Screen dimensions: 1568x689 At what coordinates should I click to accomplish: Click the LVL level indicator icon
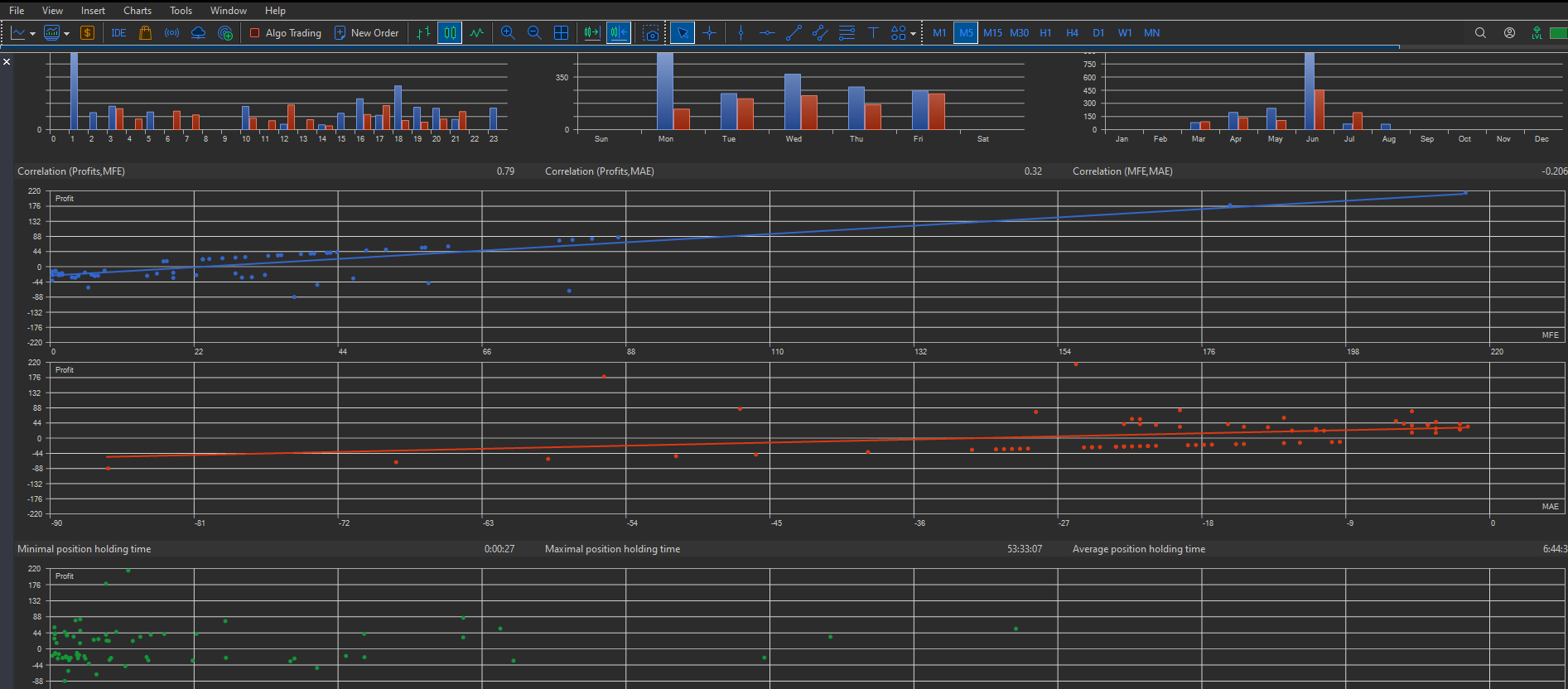1537,33
